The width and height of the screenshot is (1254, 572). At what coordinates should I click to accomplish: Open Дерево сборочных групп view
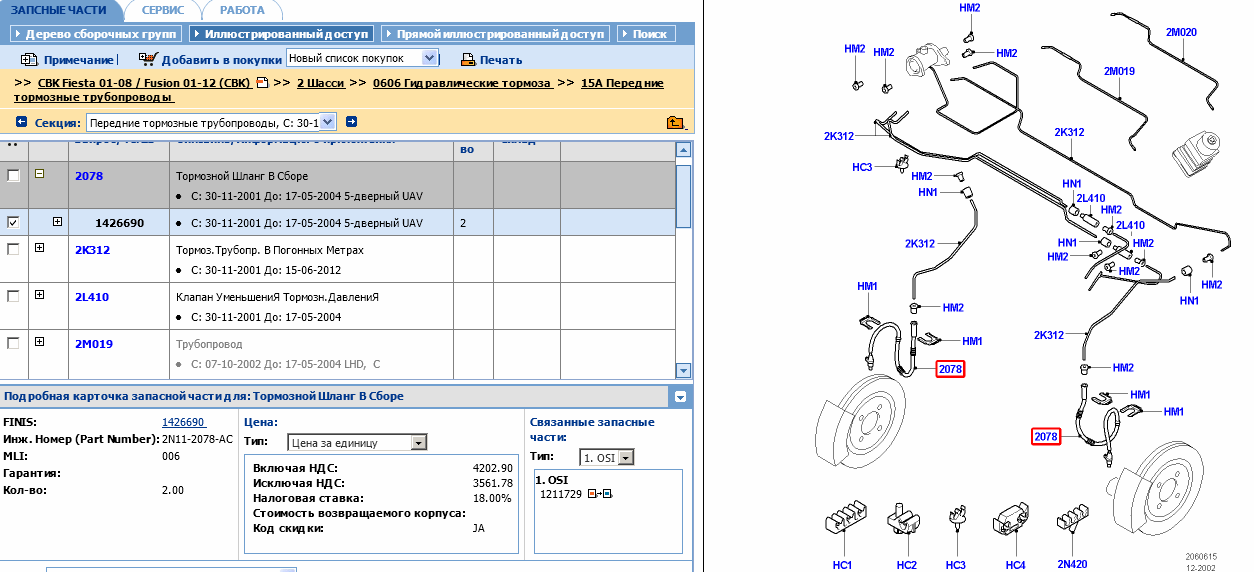[94, 34]
